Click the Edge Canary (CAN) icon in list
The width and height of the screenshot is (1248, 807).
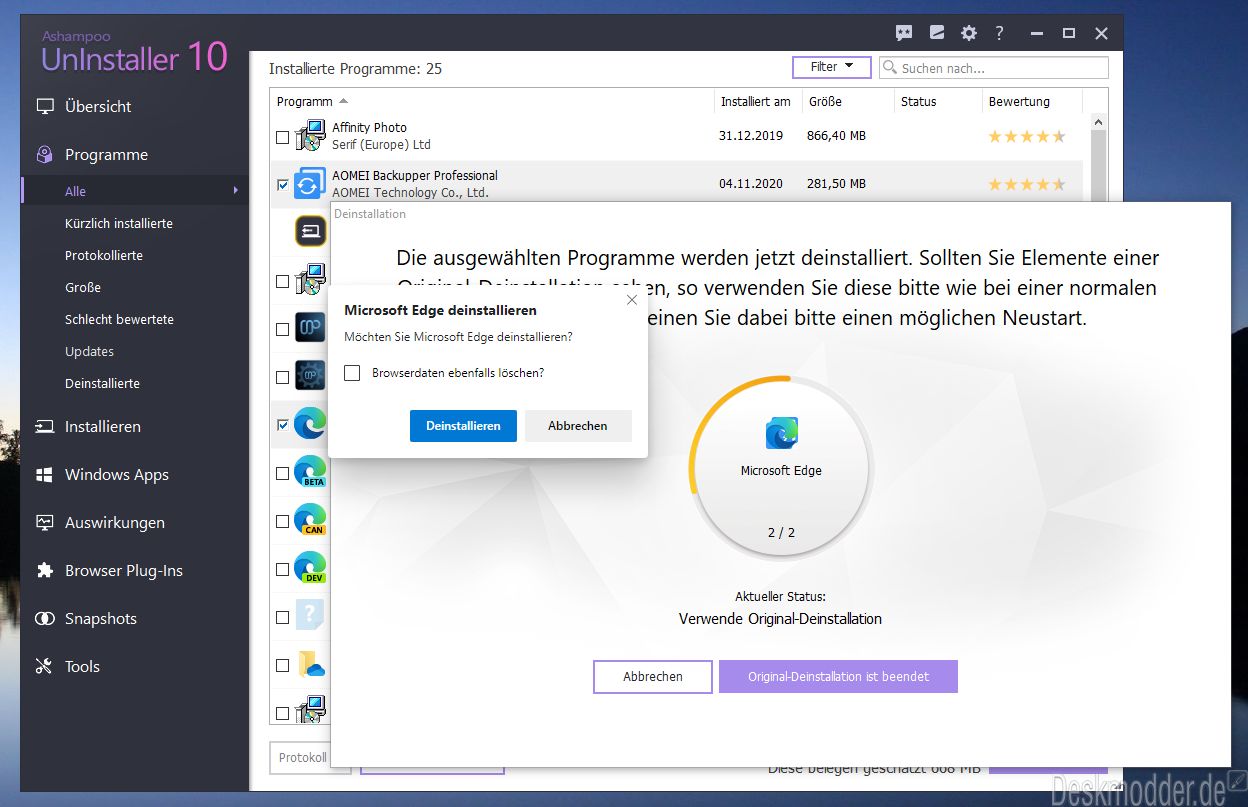[311, 520]
